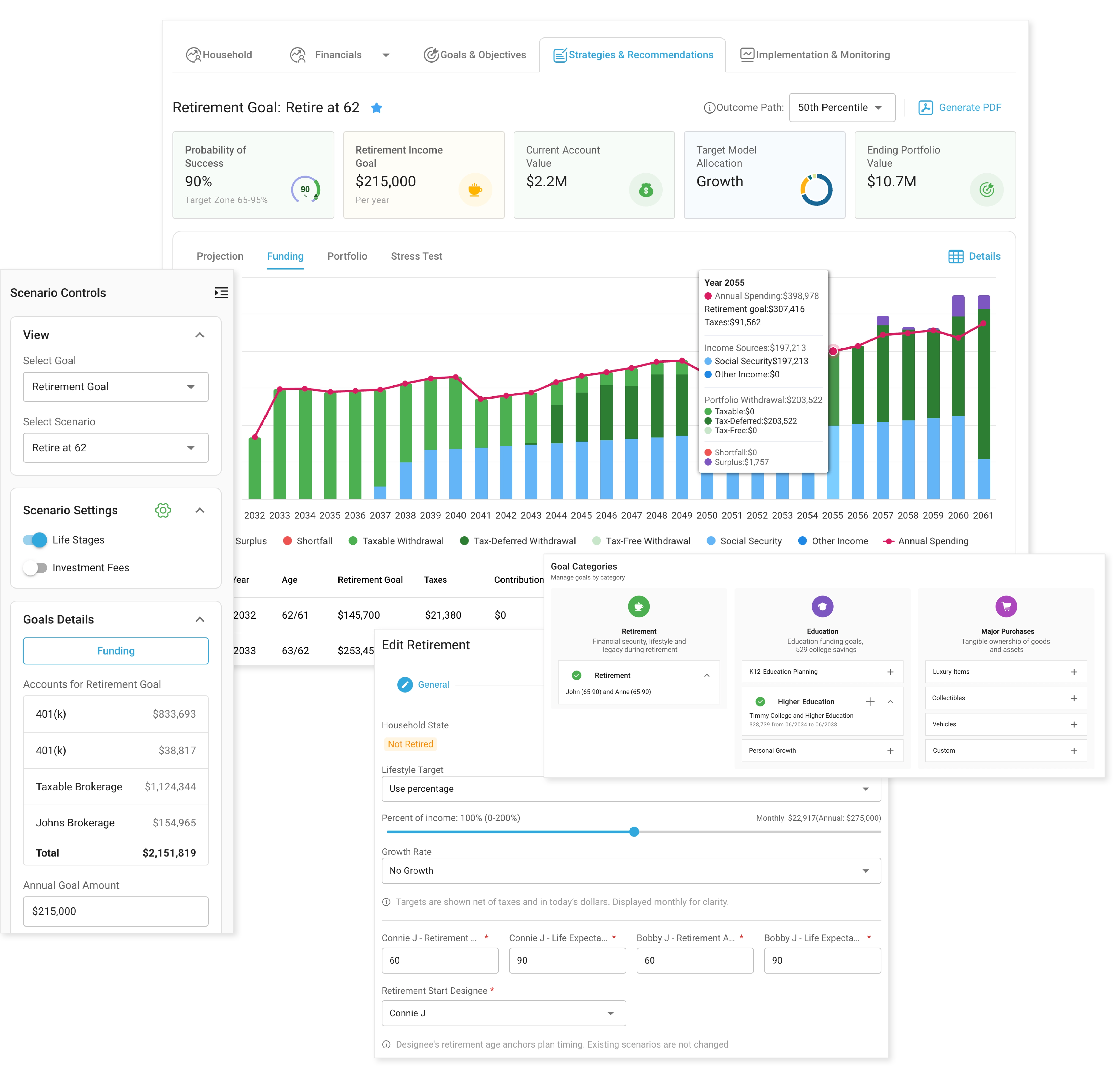Click the Details table icon
1120x1088 pixels.
pyautogui.click(x=955, y=256)
